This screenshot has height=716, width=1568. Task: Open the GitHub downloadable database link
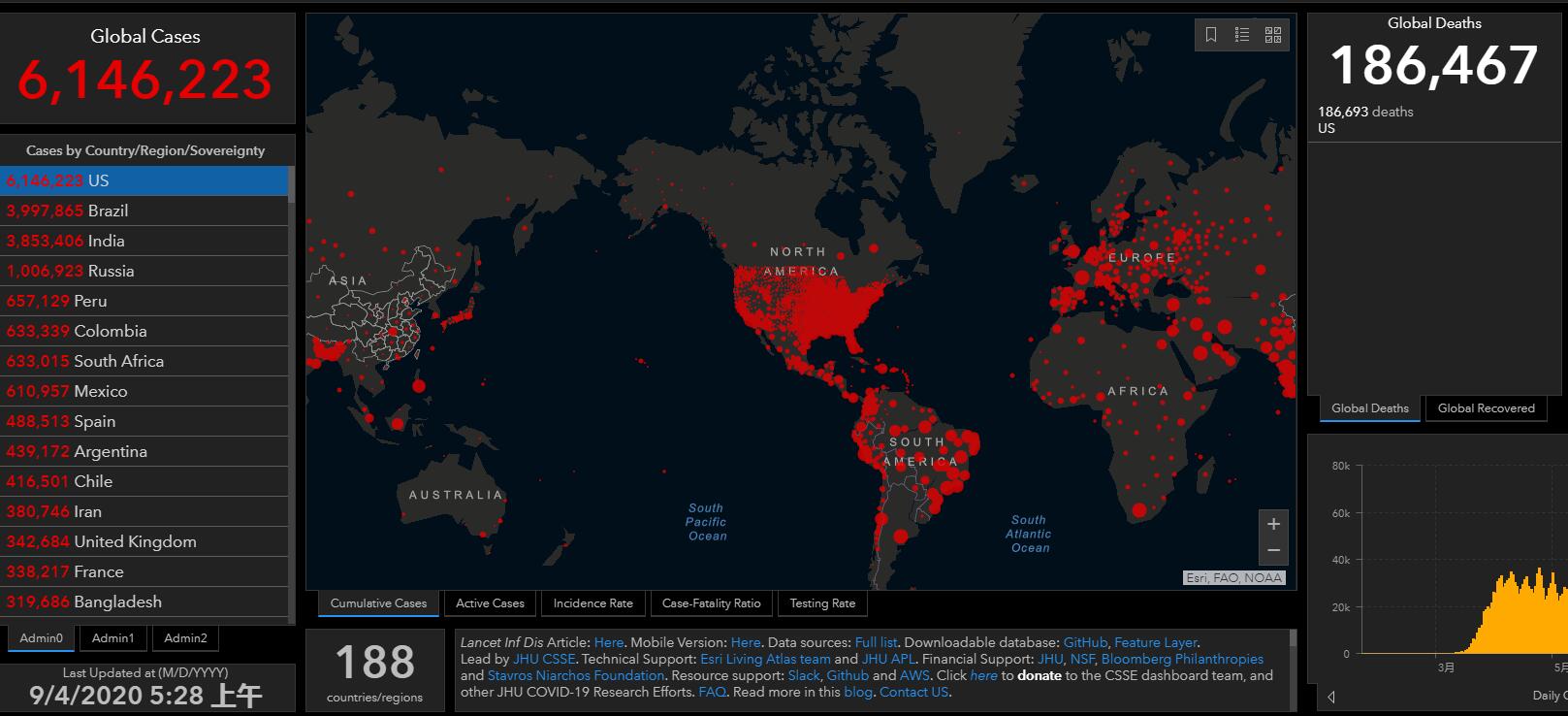coord(1085,642)
